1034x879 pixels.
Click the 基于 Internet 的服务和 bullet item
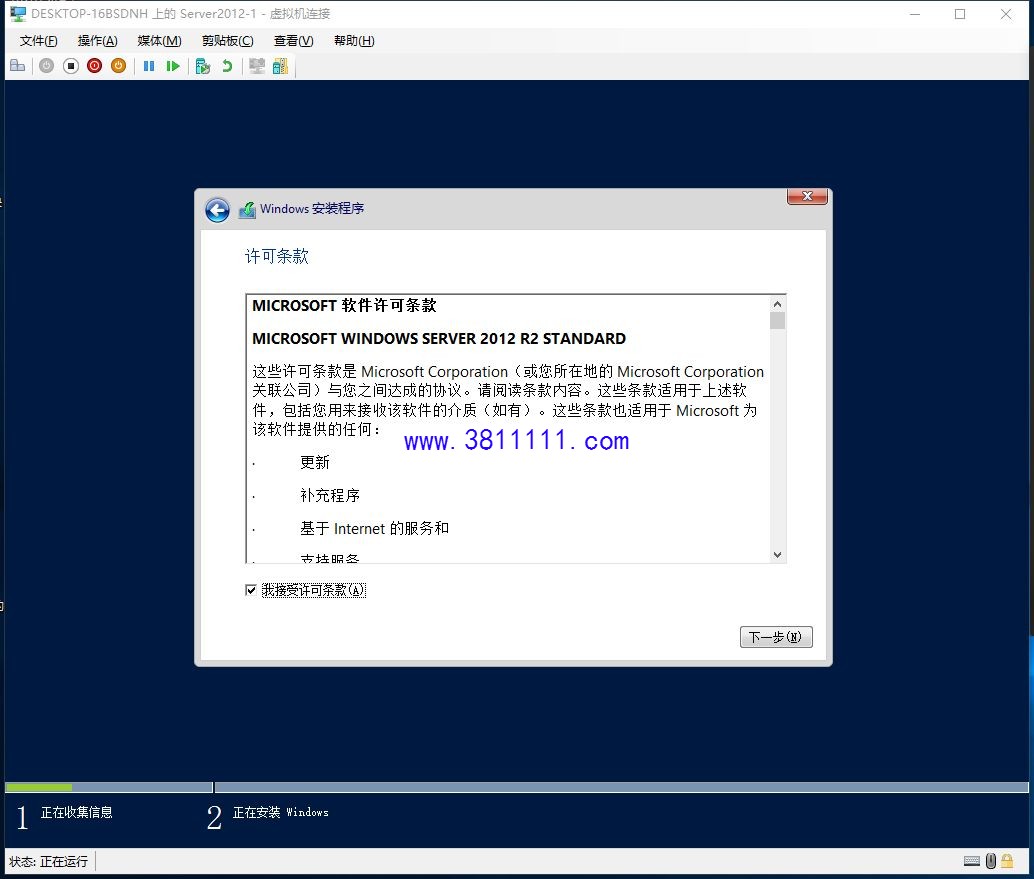(x=375, y=528)
